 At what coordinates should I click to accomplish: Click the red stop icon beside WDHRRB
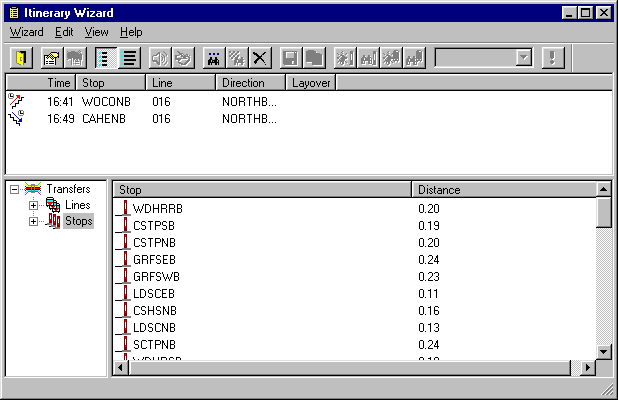coord(124,209)
